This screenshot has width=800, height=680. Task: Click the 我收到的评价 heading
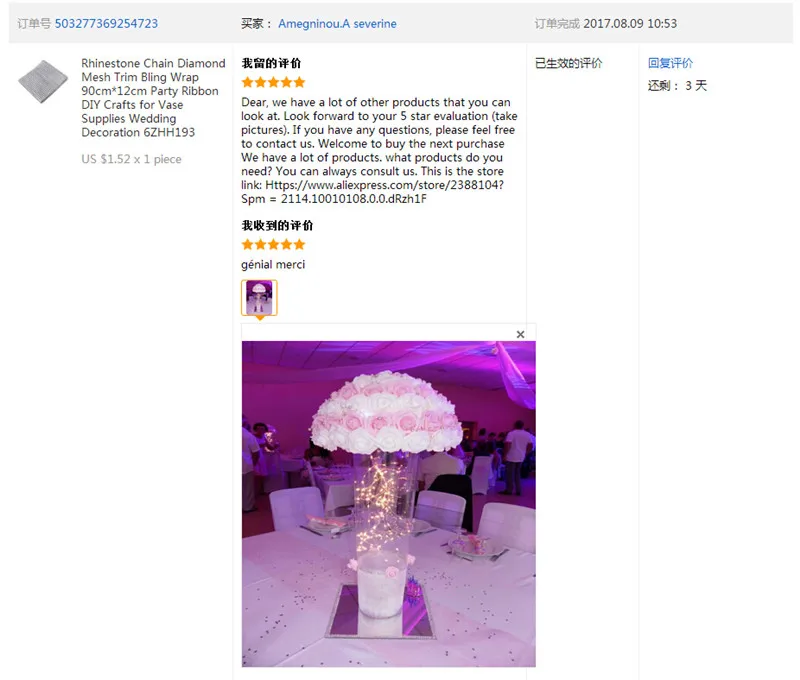pyautogui.click(x=277, y=225)
